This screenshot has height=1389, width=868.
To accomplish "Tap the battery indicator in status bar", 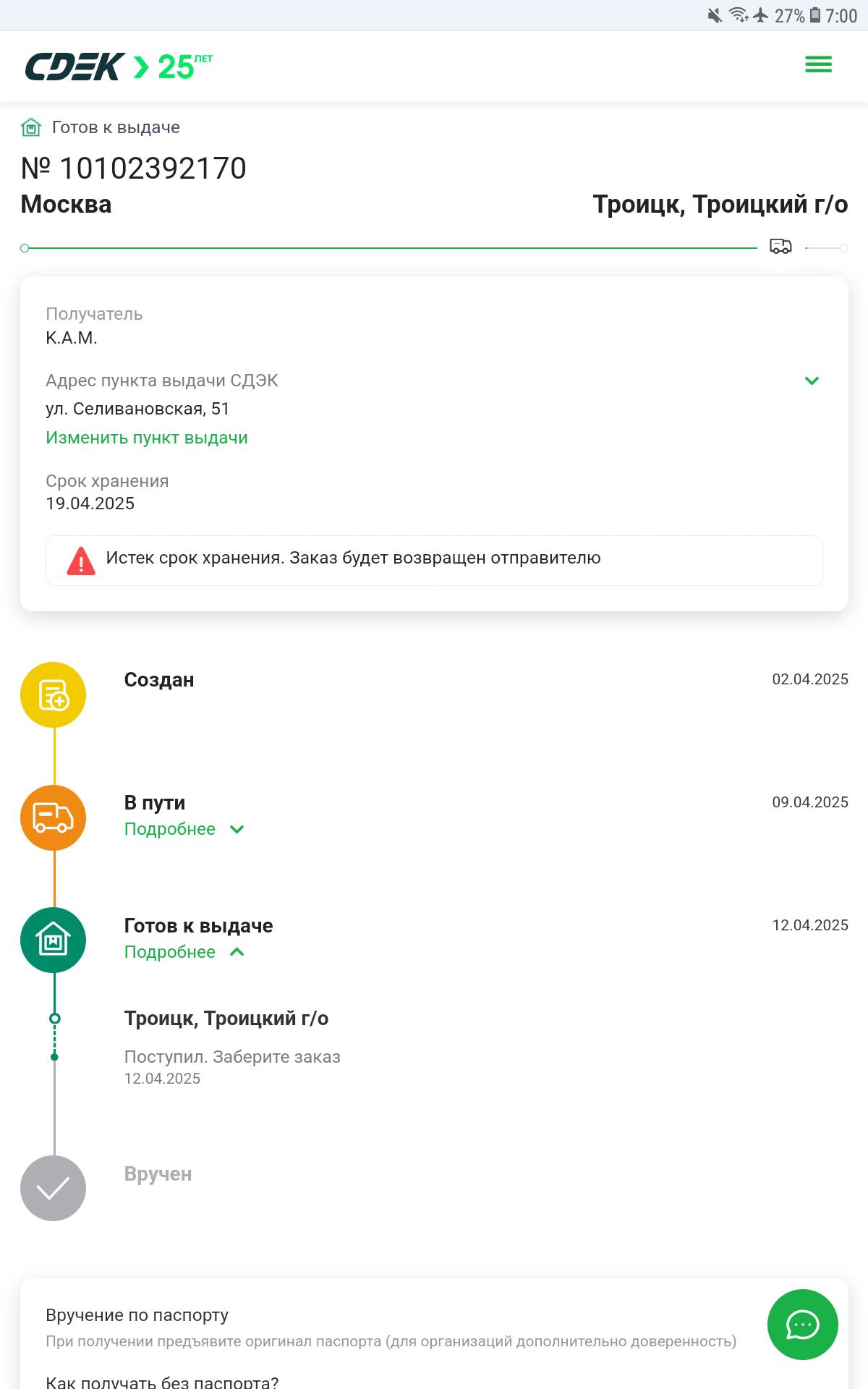I will pos(815,15).
